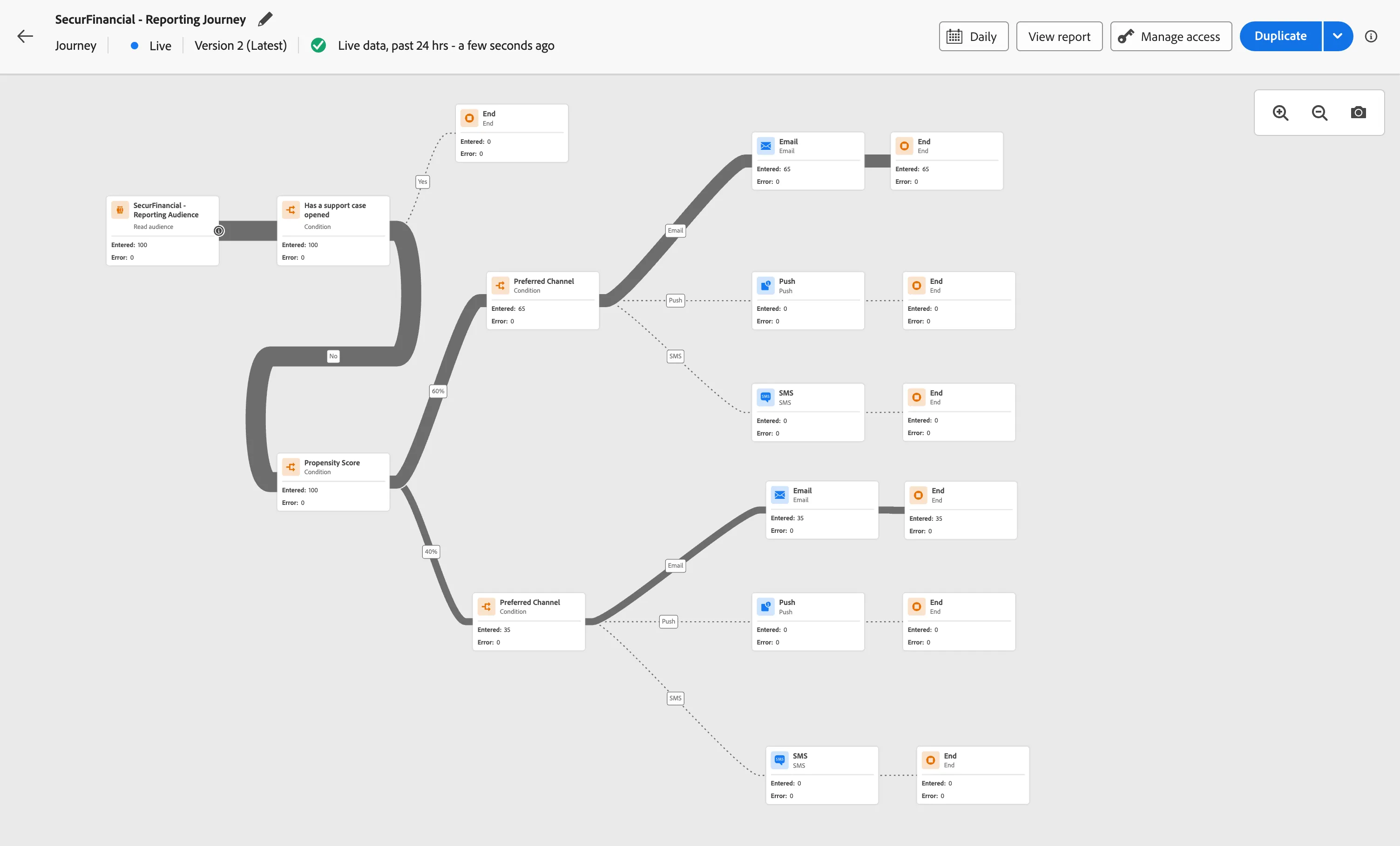This screenshot has height=846, width=1400.
Task: Open Manage access
Action: coord(1171,36)
